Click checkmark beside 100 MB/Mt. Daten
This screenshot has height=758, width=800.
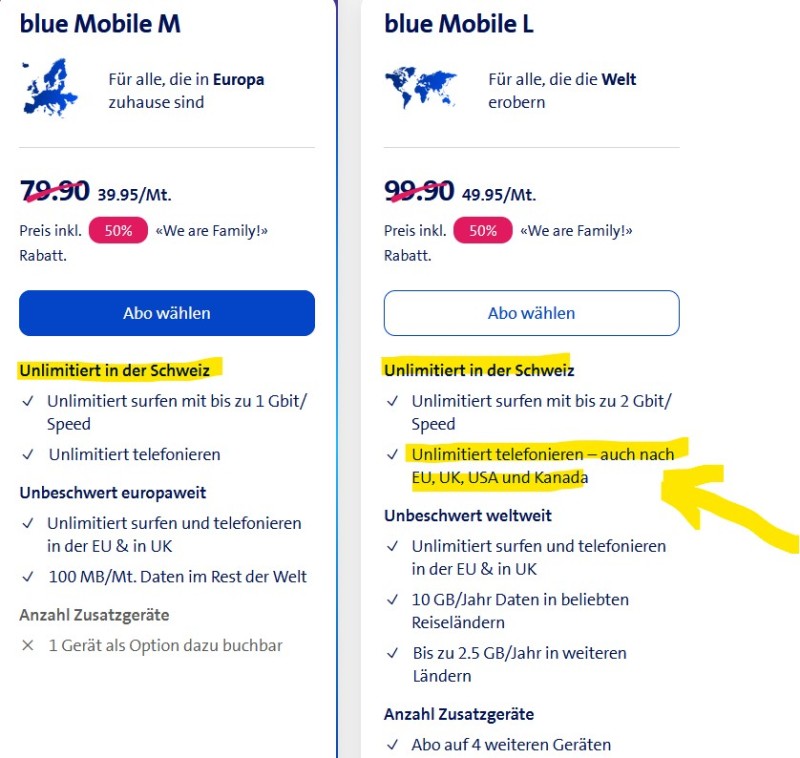28,577
